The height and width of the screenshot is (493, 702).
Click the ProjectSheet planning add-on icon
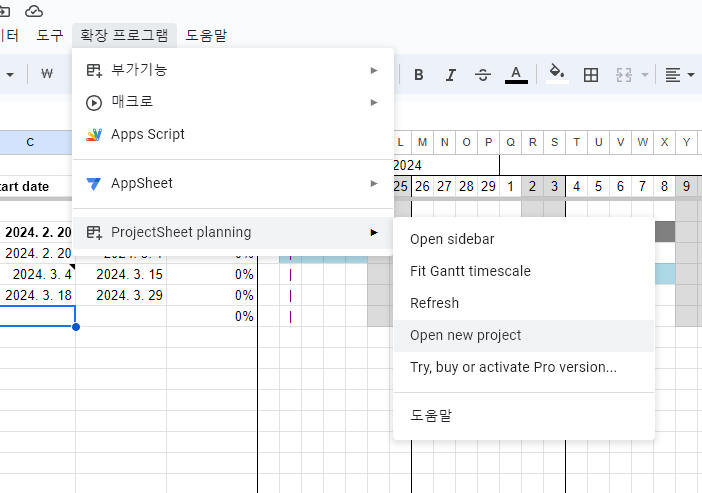coord(94,232)
